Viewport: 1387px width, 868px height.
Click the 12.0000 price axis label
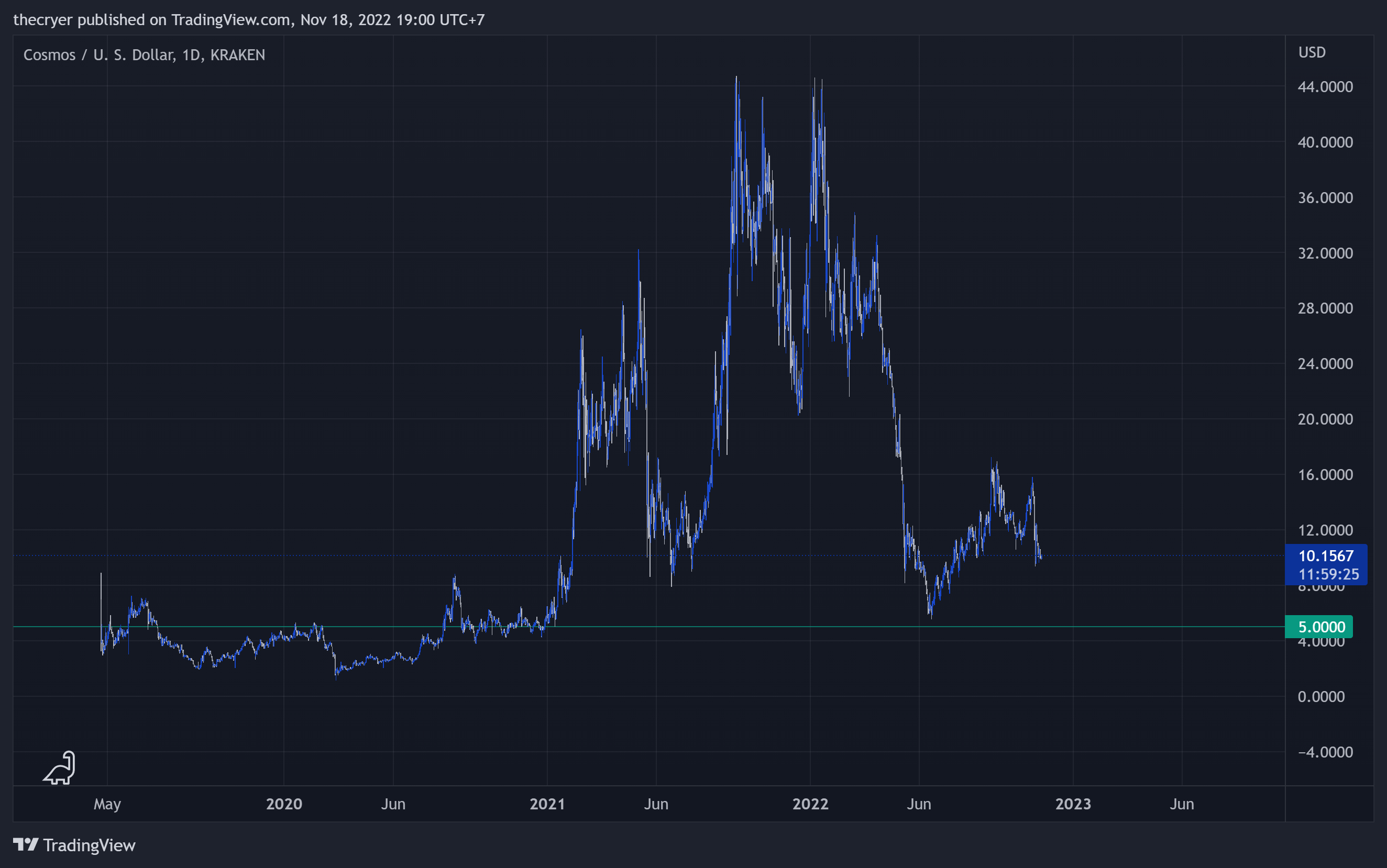pos(1325,530)
